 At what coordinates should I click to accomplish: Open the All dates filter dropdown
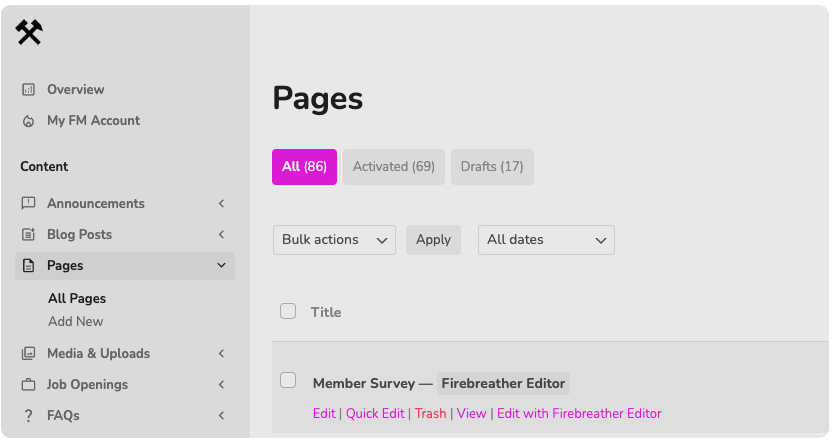546,240
